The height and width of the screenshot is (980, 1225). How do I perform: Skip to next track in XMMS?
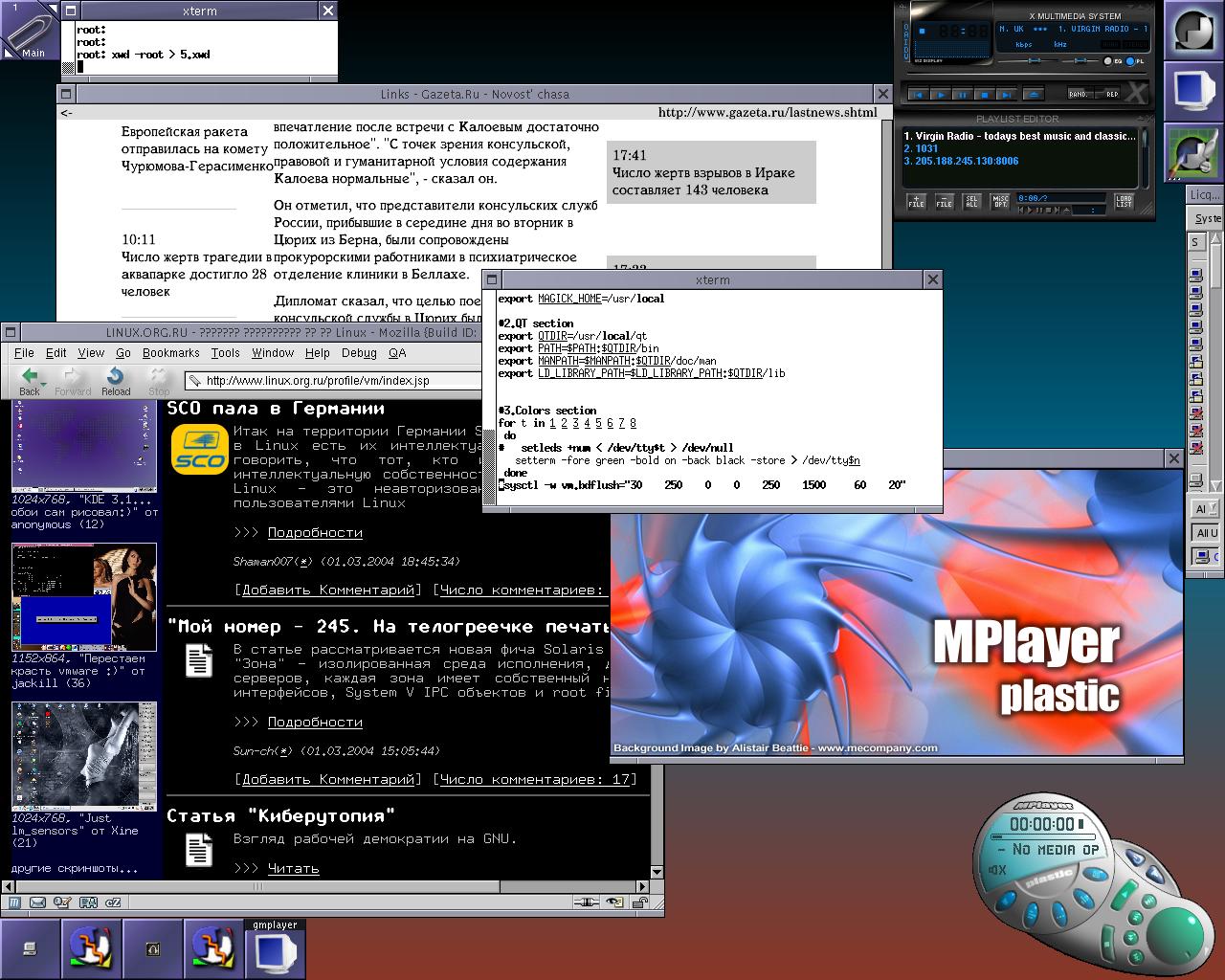(1006, 95)
